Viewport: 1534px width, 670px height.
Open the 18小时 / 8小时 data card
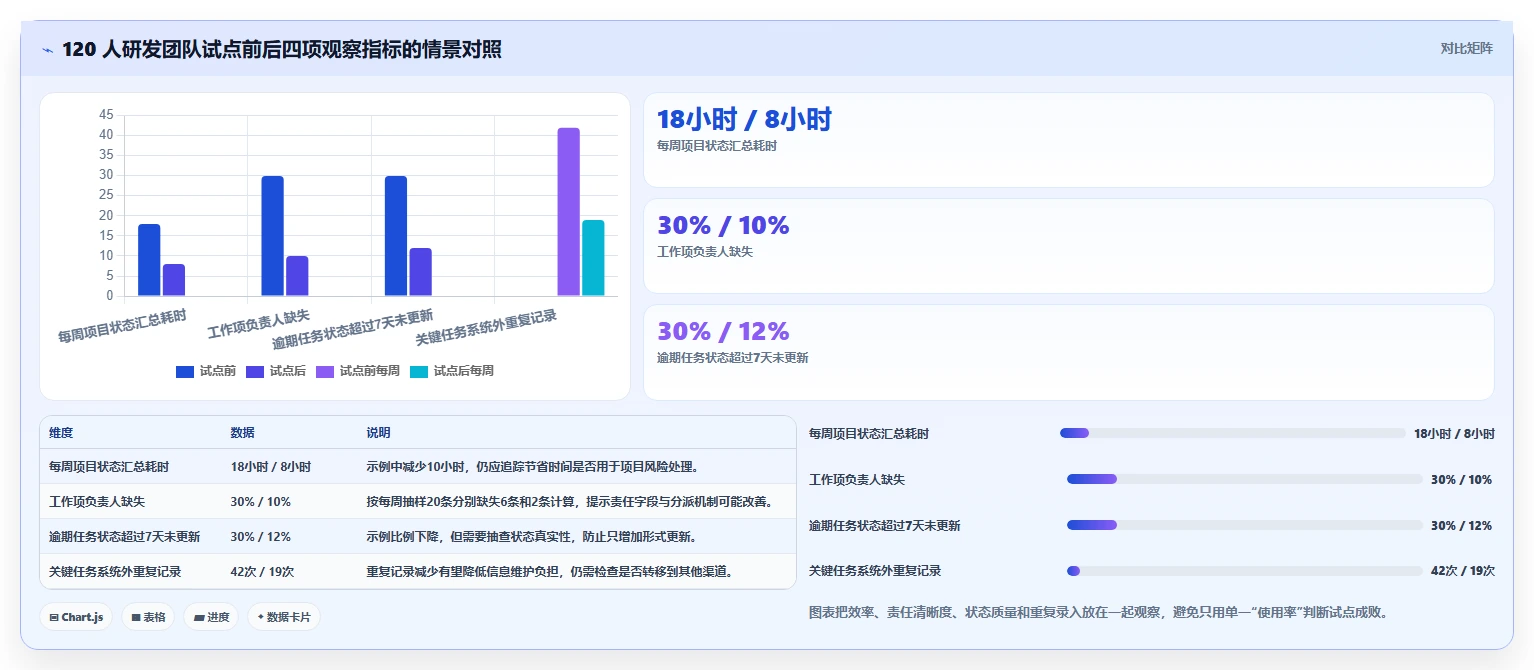pos(1069,140)
